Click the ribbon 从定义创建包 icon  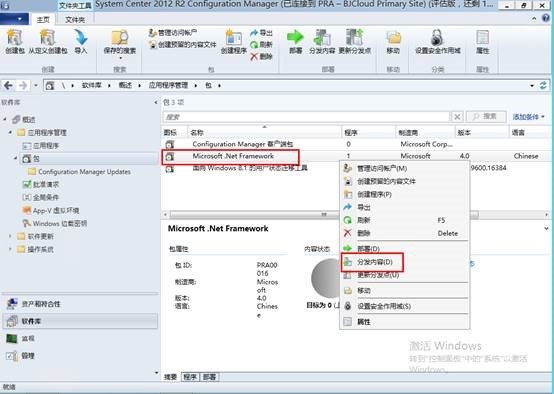click(47, 37)
